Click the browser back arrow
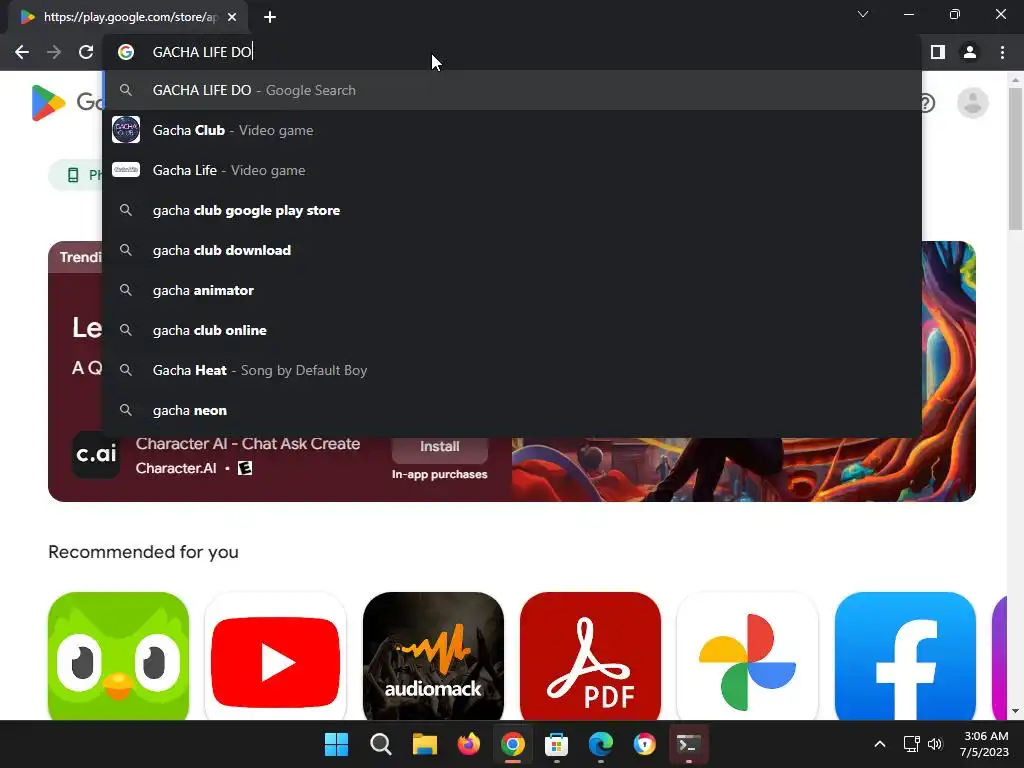Viewport: 1024px width, 768px height. (x=22, y=52)
